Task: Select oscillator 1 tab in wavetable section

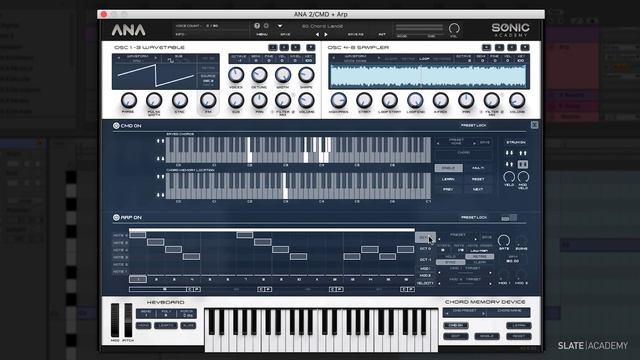Action: coord(273,47)
